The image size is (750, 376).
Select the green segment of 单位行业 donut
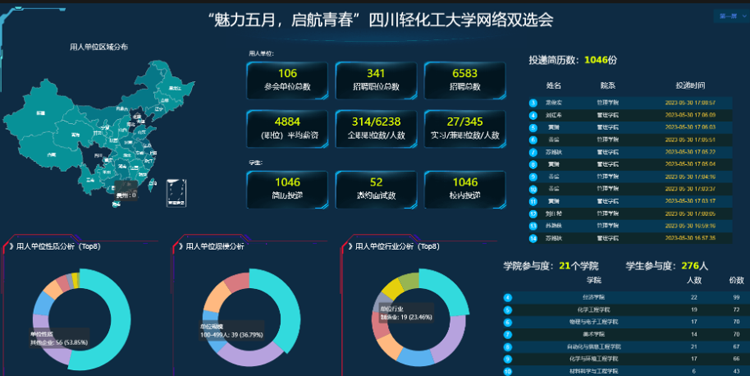(409, 281)
